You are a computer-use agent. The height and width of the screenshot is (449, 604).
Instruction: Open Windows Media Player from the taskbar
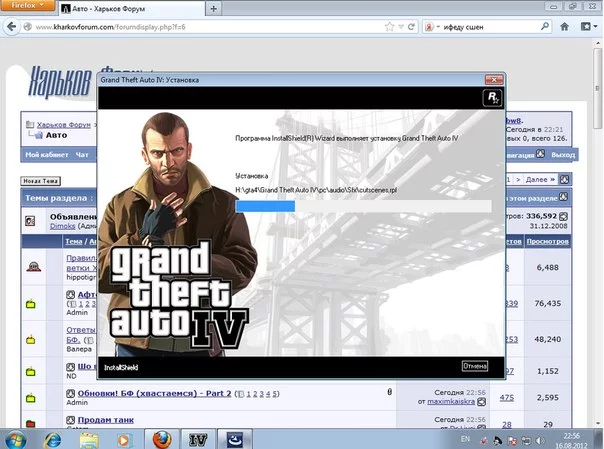coord(124,440)
